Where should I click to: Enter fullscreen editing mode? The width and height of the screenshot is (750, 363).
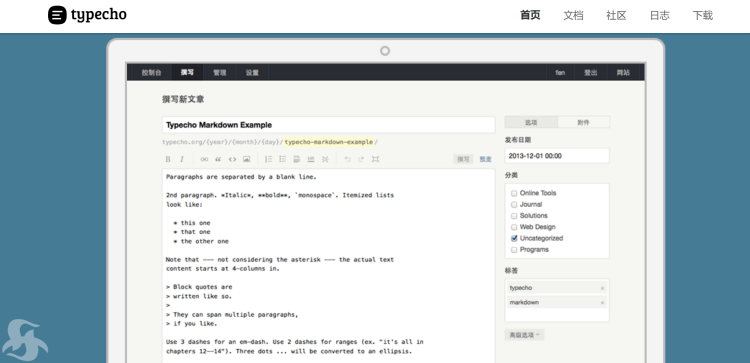click(375, 159)
